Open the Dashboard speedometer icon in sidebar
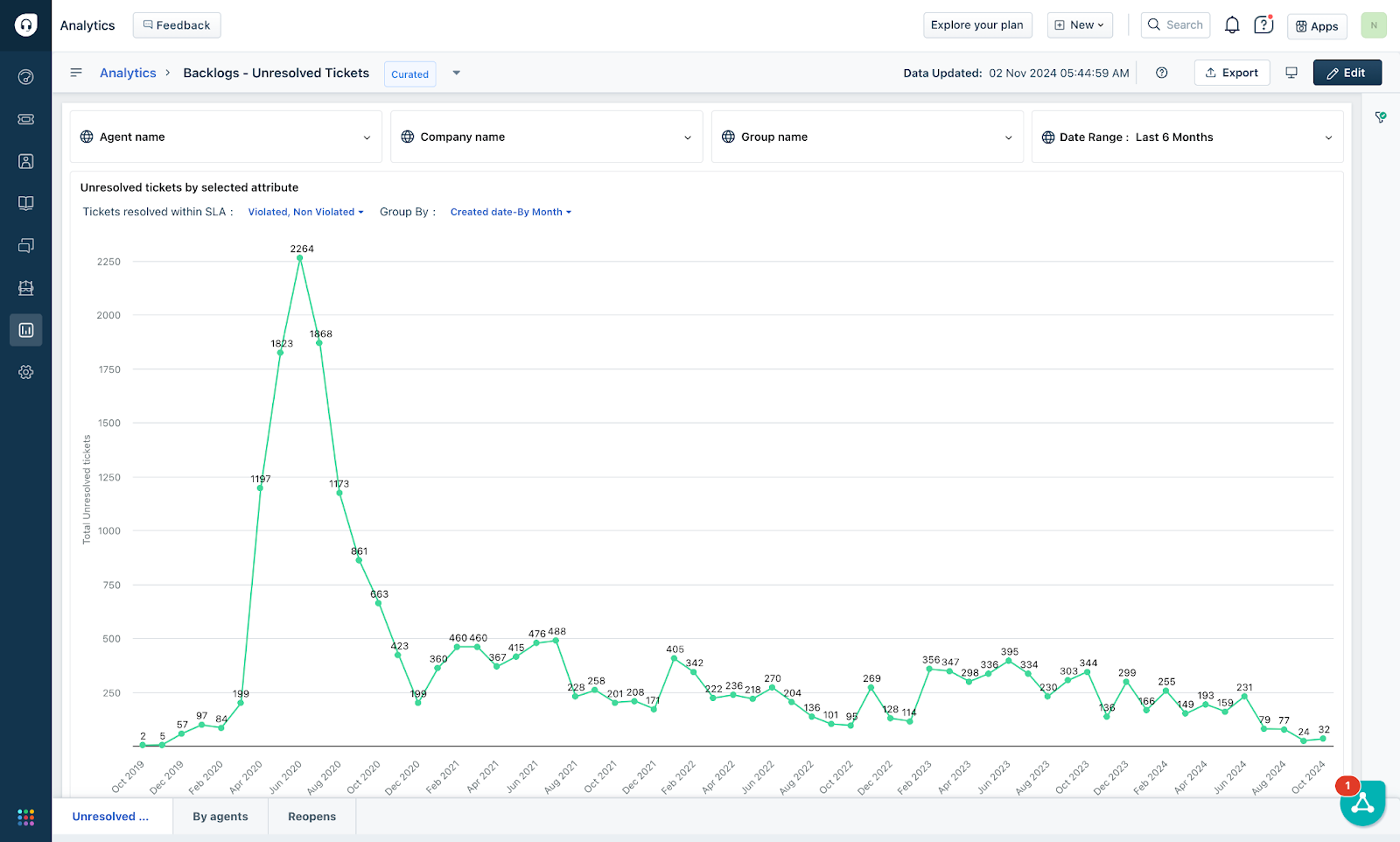Image resolution: width=1400 pixels, height=842 pixels. 25,77
